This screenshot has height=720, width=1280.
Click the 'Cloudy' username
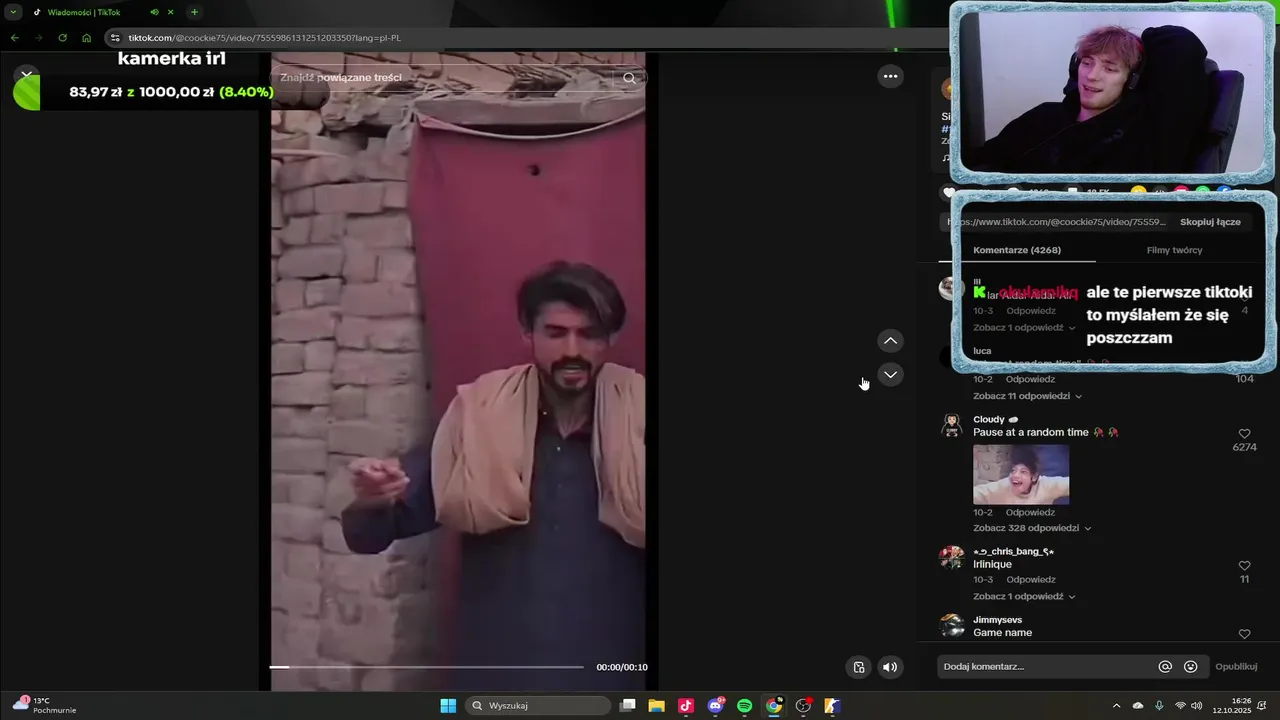(x=989, y=419)
